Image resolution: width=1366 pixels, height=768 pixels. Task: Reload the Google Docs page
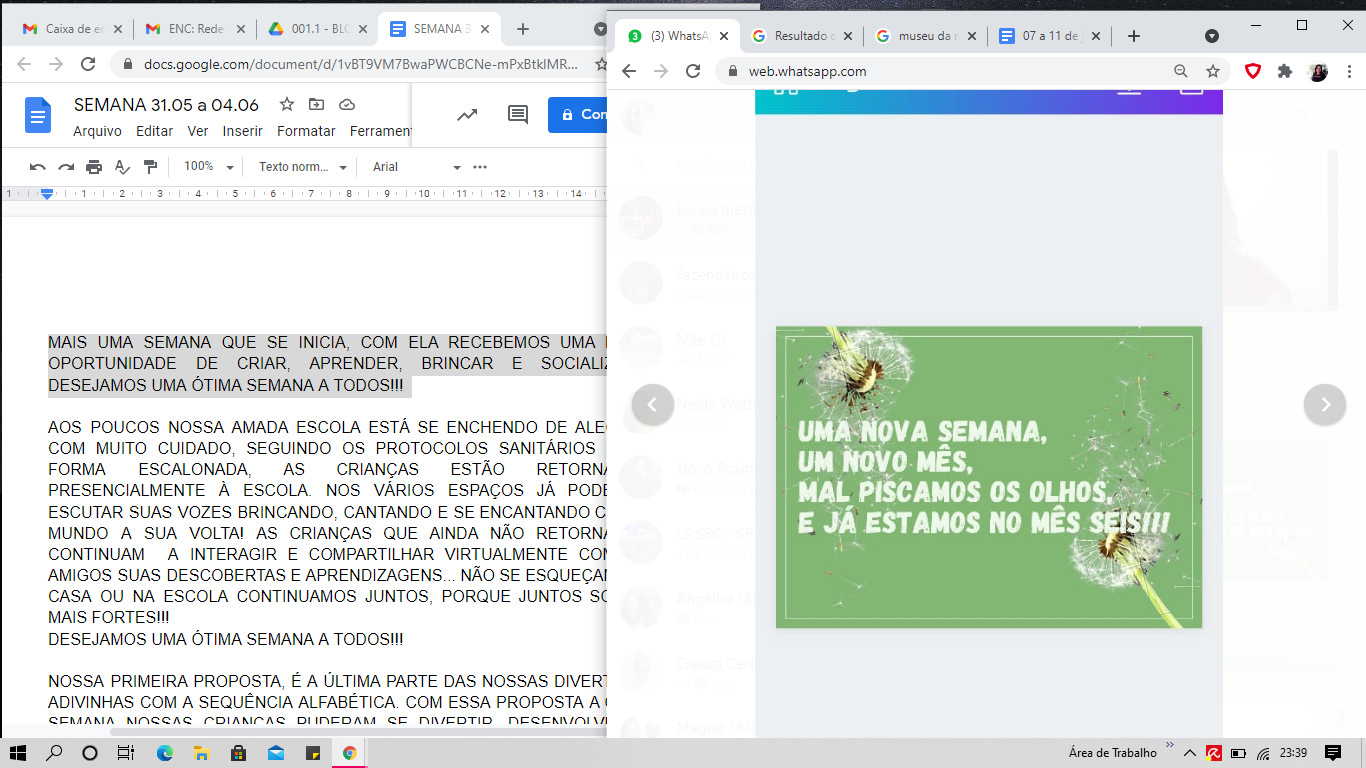88,64
